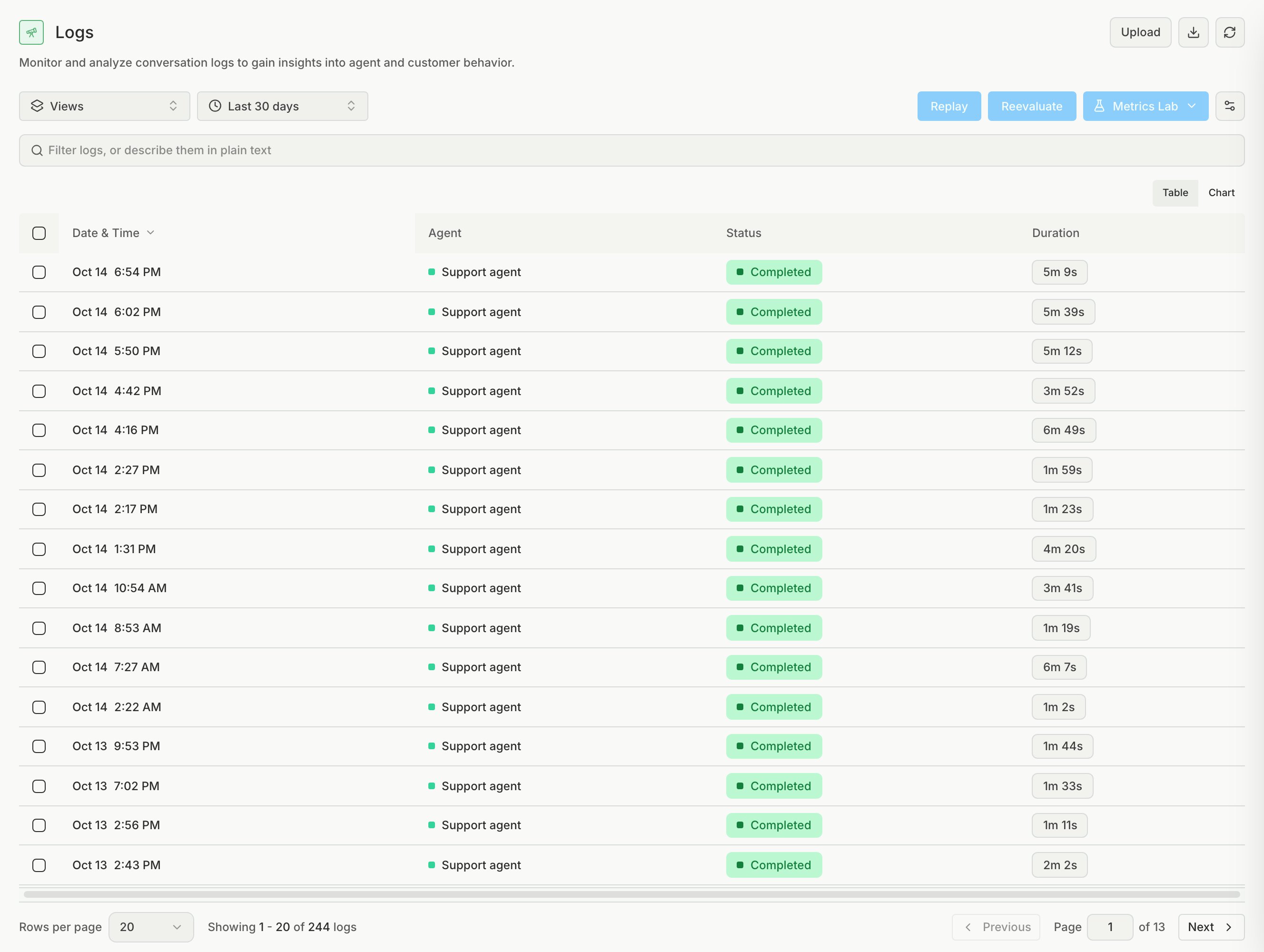Viewport: 1264px width, 952px height.
Task: Focus the filter logs search field
Action: 632,150
